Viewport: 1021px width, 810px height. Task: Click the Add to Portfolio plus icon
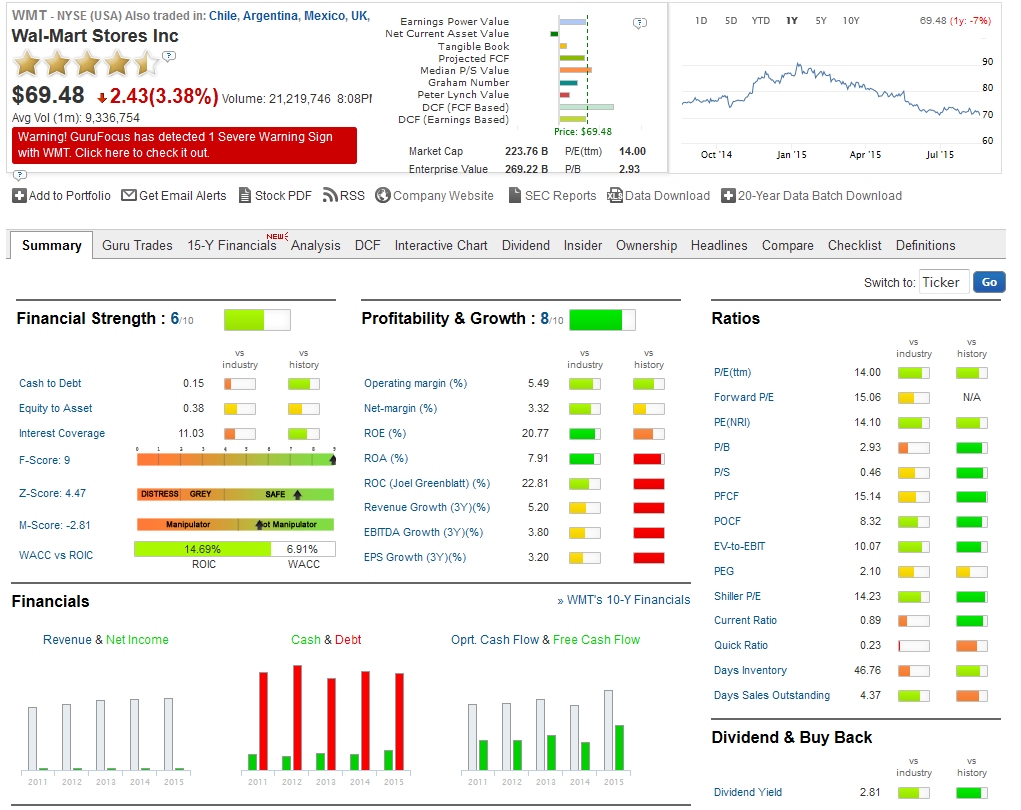(x=20, y=195)
